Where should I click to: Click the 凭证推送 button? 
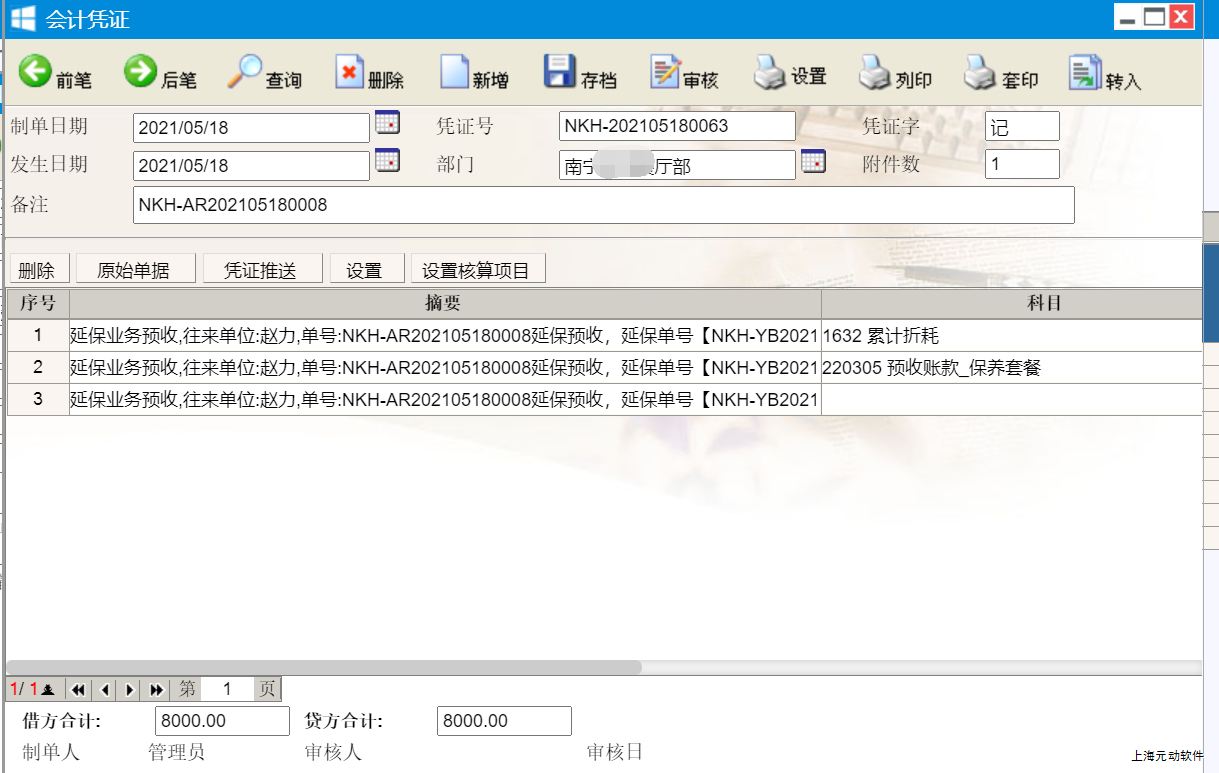click(266, 270)
